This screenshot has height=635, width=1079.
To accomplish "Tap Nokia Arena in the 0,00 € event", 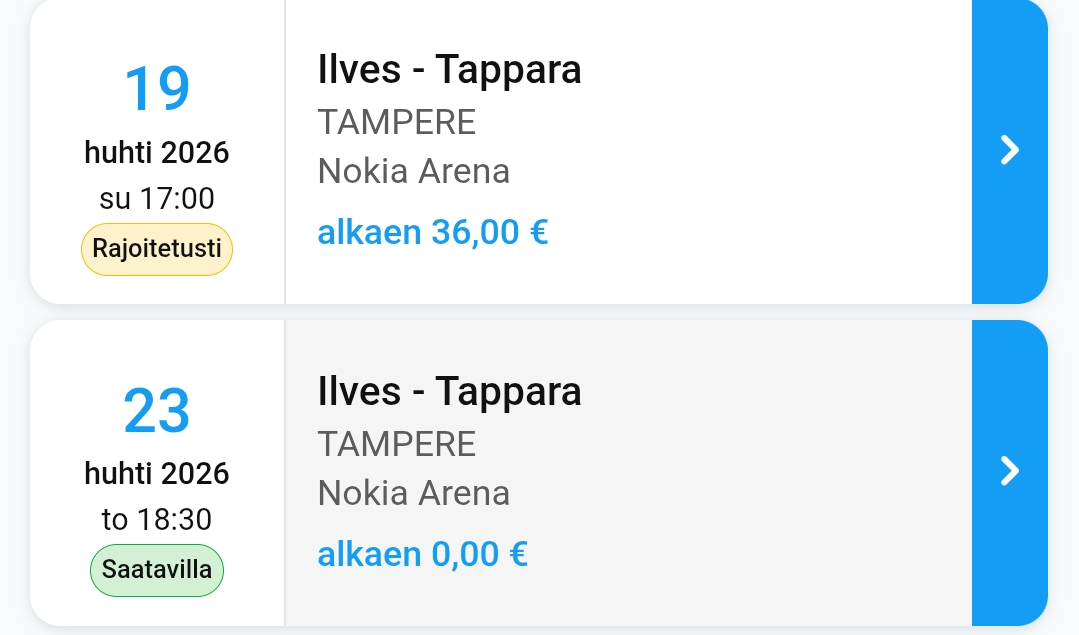I will pos(413,493).
